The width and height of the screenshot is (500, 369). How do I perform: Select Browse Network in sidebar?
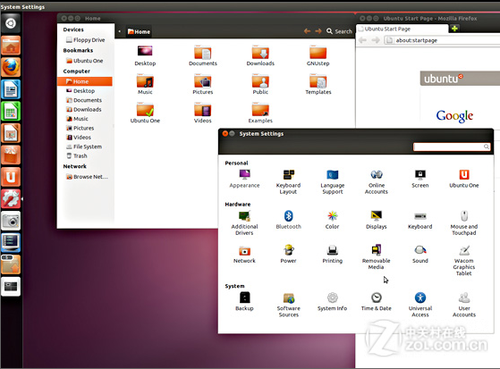pyautogui.click(x=86, y=177)
